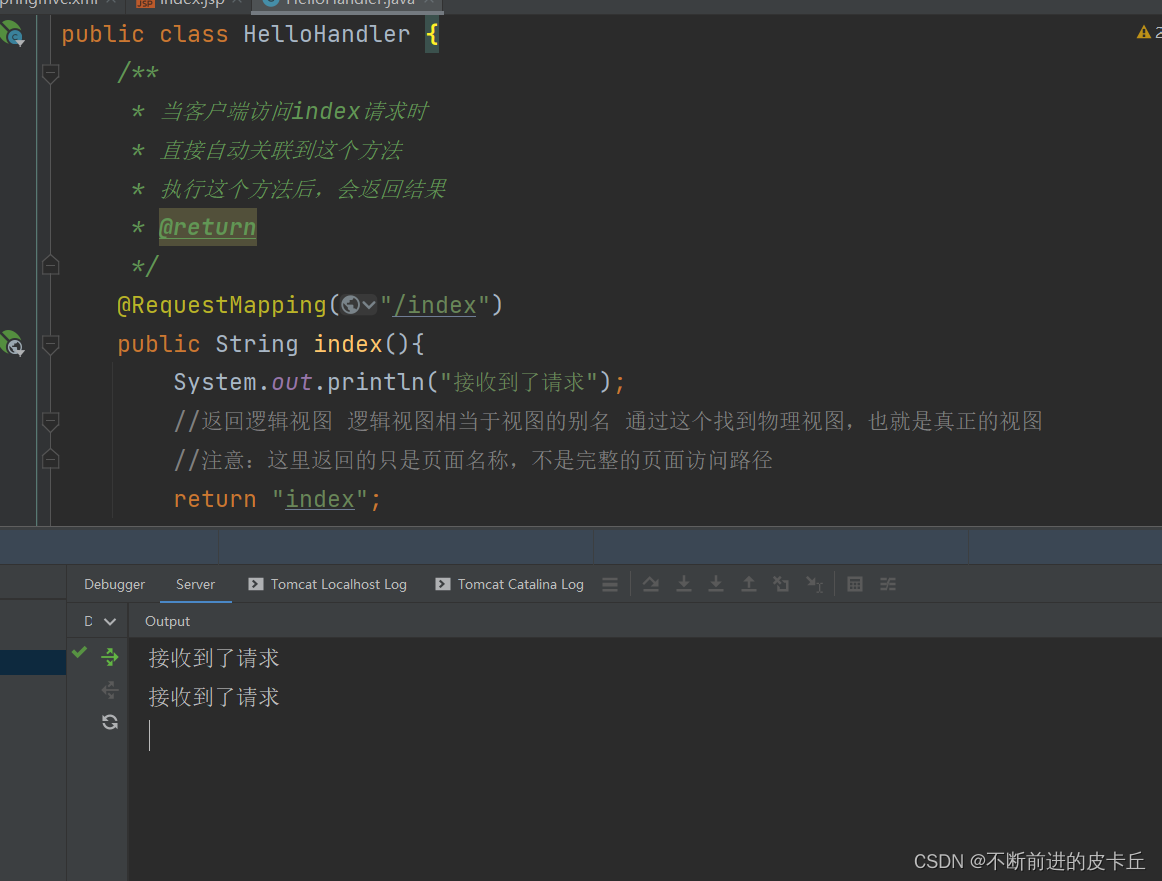Open the Tomcat Localhost Log tab

click(328, 584)
